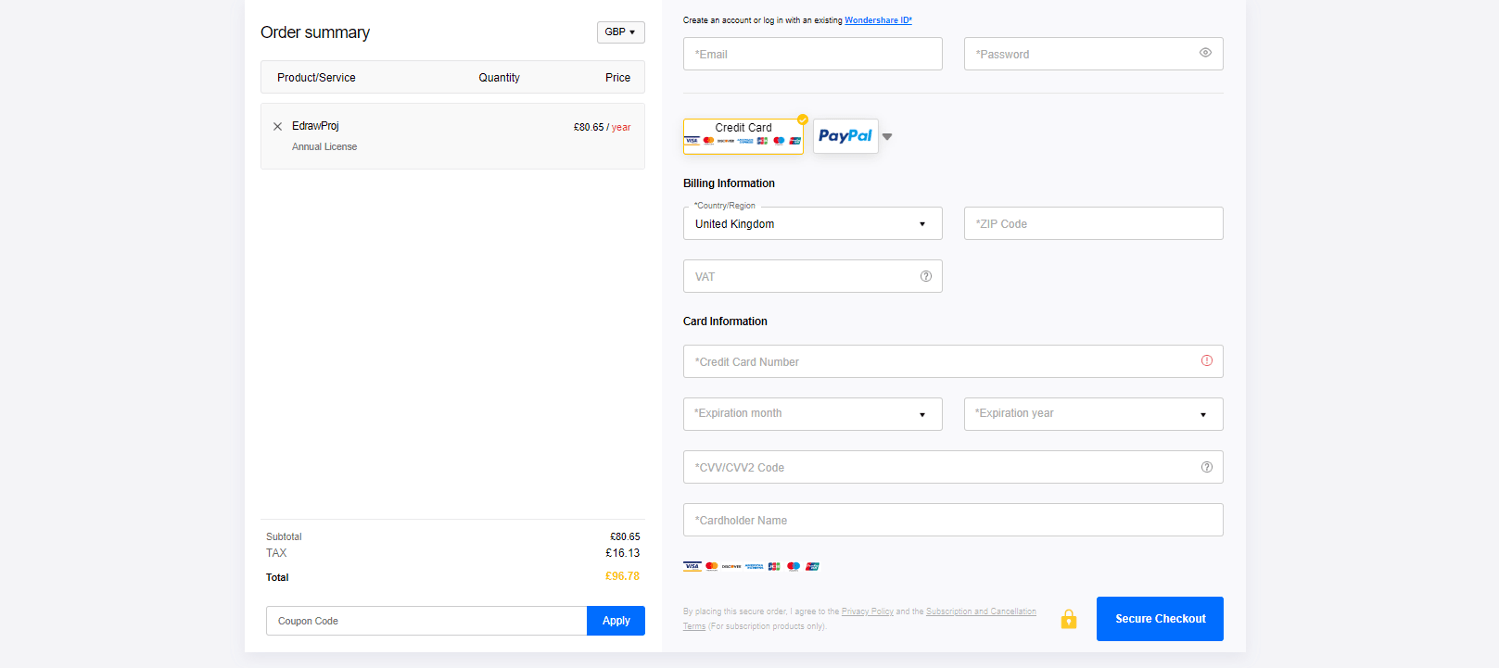The width and height of the screenshot is (1500, 668).
Task: Select the American Express icon
Action: click(754, 566)
